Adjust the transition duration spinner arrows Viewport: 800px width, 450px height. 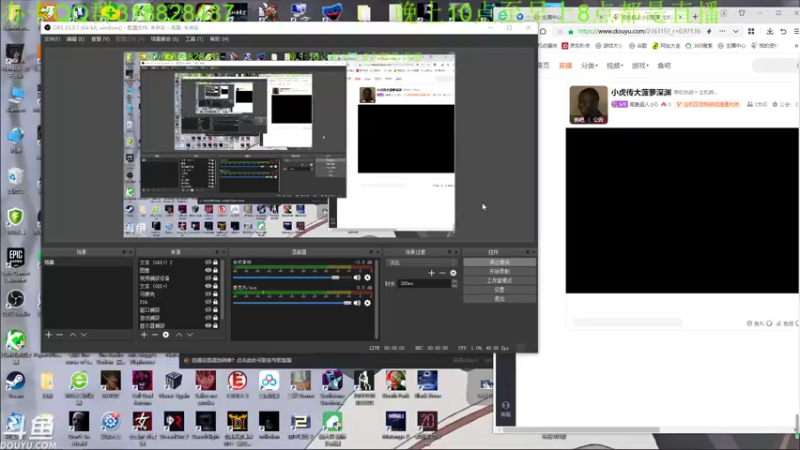[455, 284]
